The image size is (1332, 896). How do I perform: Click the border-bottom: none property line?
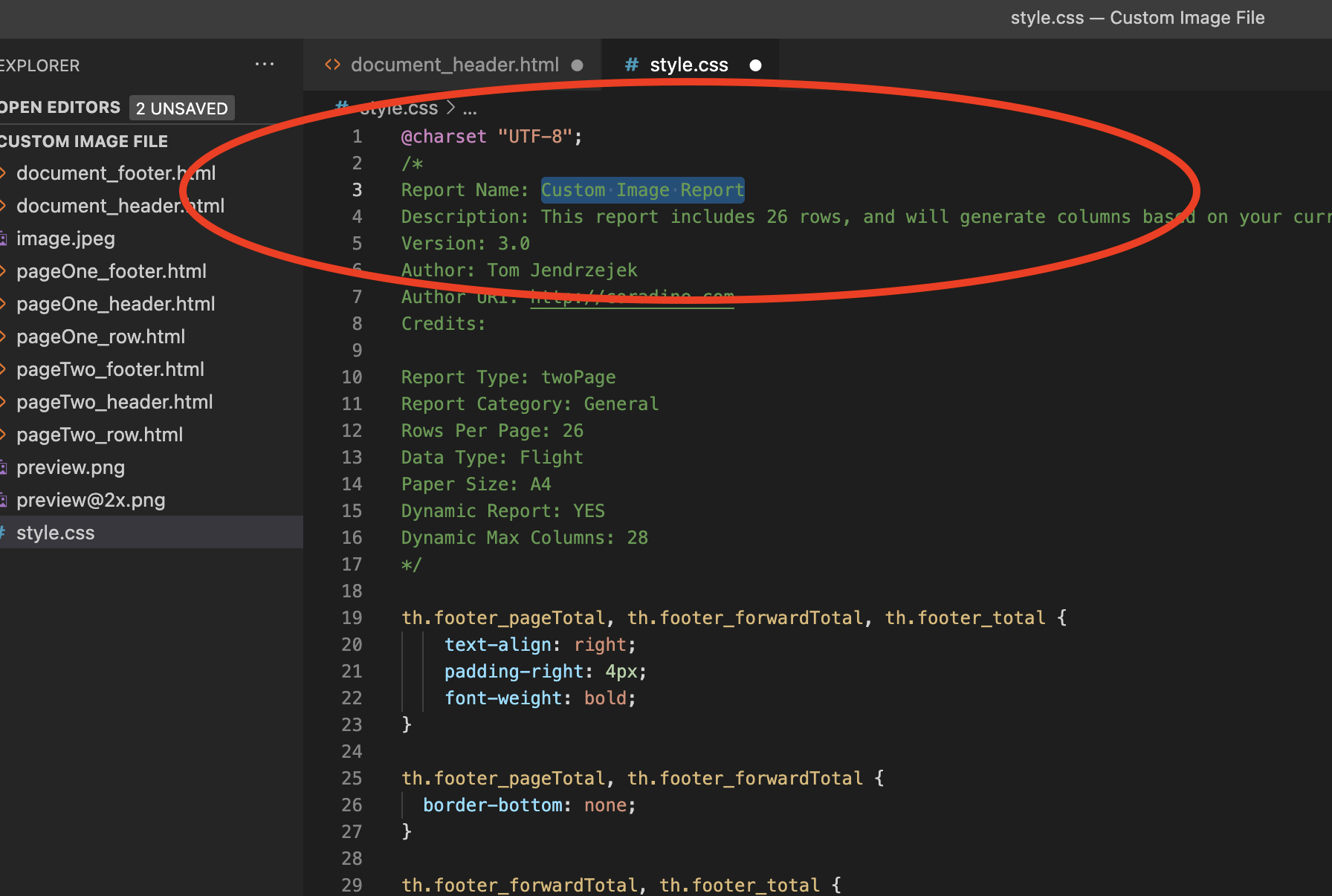pos(530,805)
